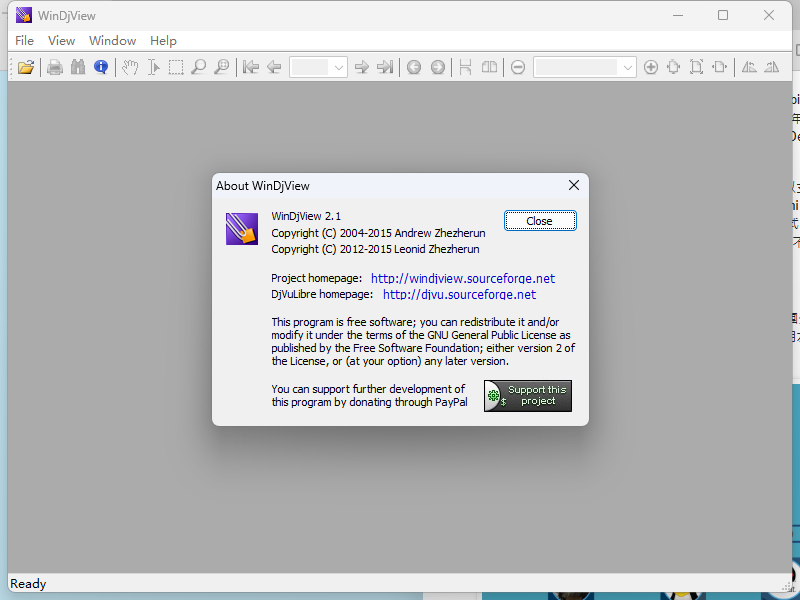
Task: Open Find using the binoculars icon
Action: click(x=78, y=67)
